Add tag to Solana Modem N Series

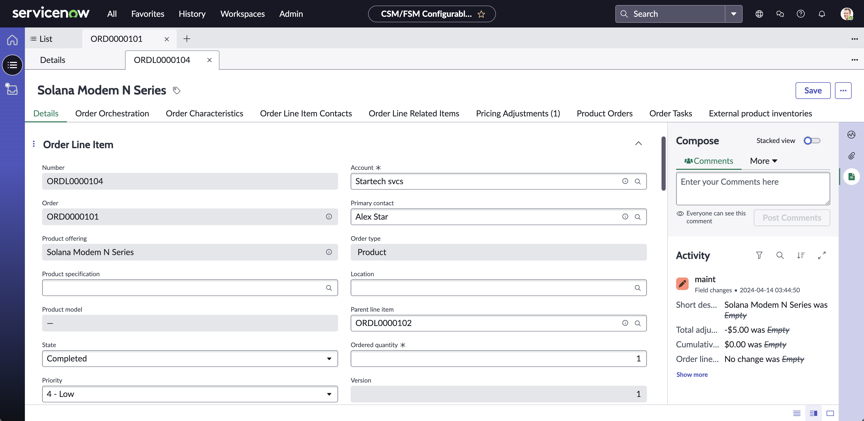coord(176,90)
